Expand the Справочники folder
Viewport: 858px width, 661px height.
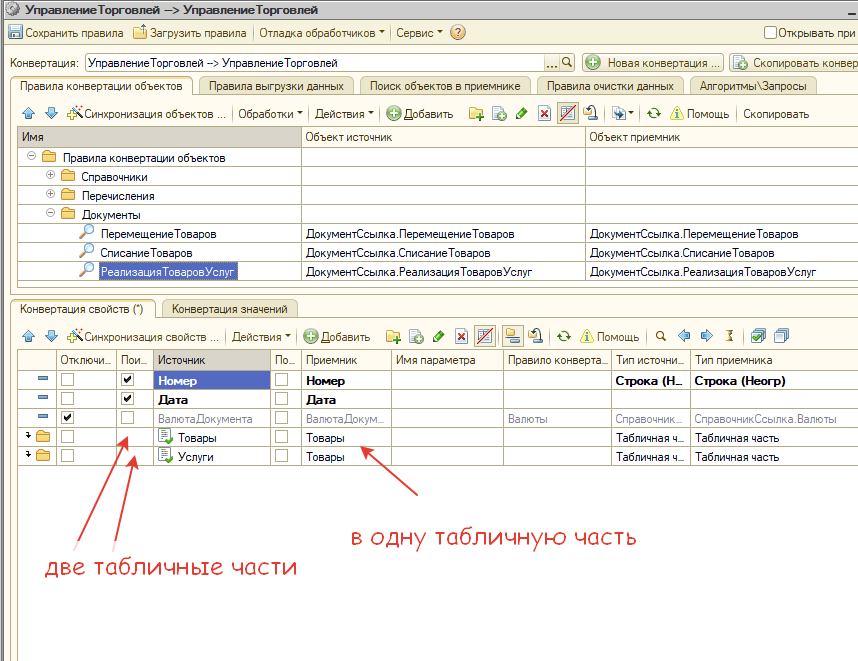coord(50,175)
